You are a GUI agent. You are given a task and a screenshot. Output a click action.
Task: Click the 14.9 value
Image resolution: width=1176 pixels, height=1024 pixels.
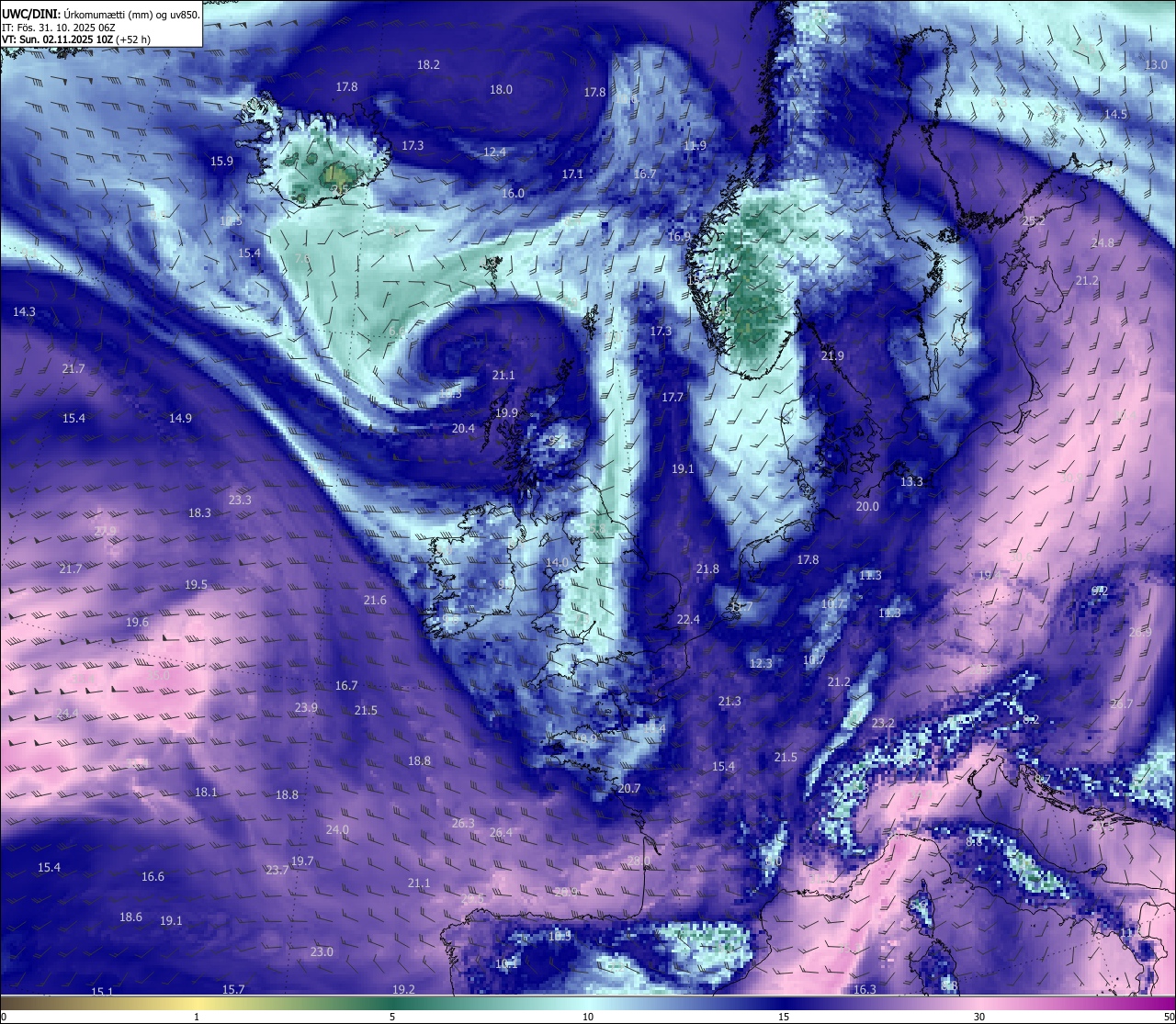click(180, 418)
